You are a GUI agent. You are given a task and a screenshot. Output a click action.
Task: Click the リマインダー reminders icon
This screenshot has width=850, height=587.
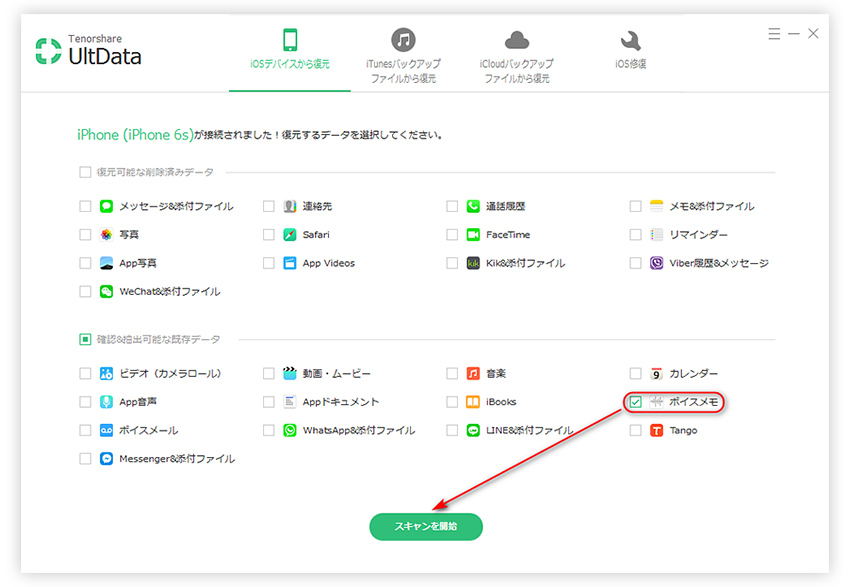click(656, 235)
